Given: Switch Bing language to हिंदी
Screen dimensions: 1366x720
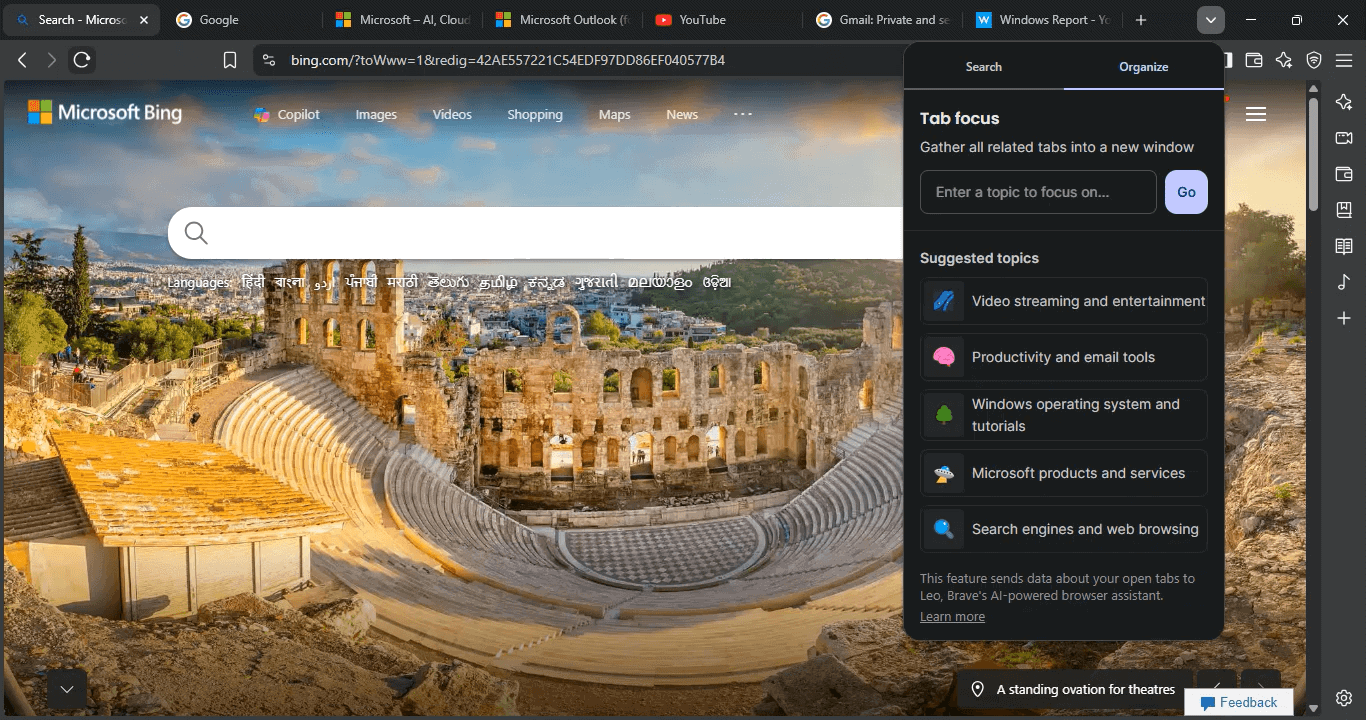Looking at the screenshot, I should 253,282.
